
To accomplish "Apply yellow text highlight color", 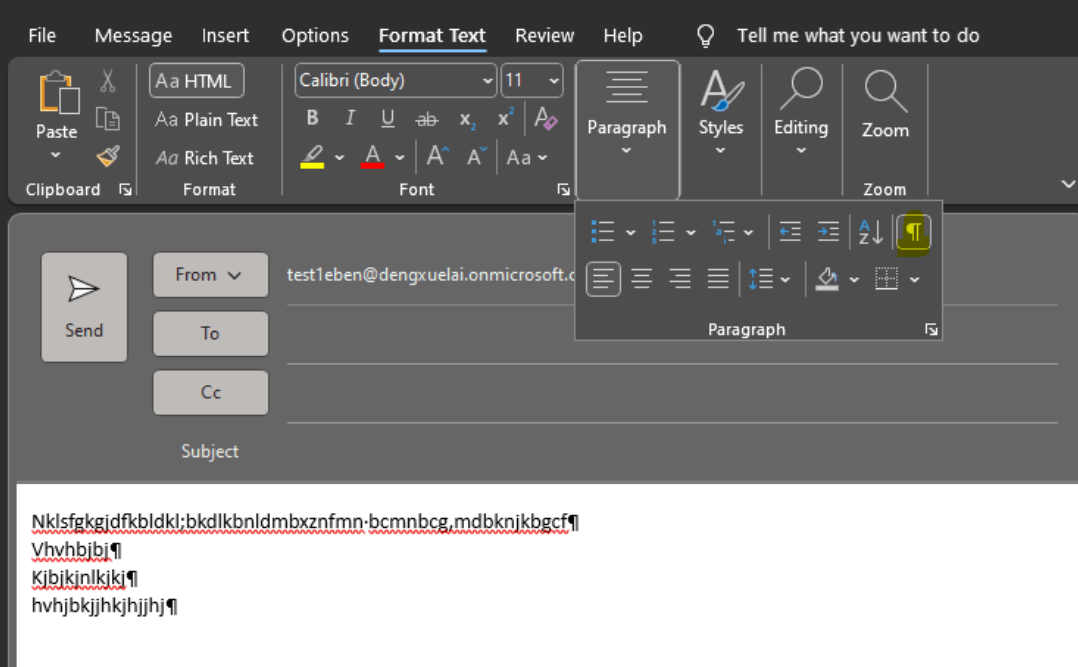I will point(312,157).
